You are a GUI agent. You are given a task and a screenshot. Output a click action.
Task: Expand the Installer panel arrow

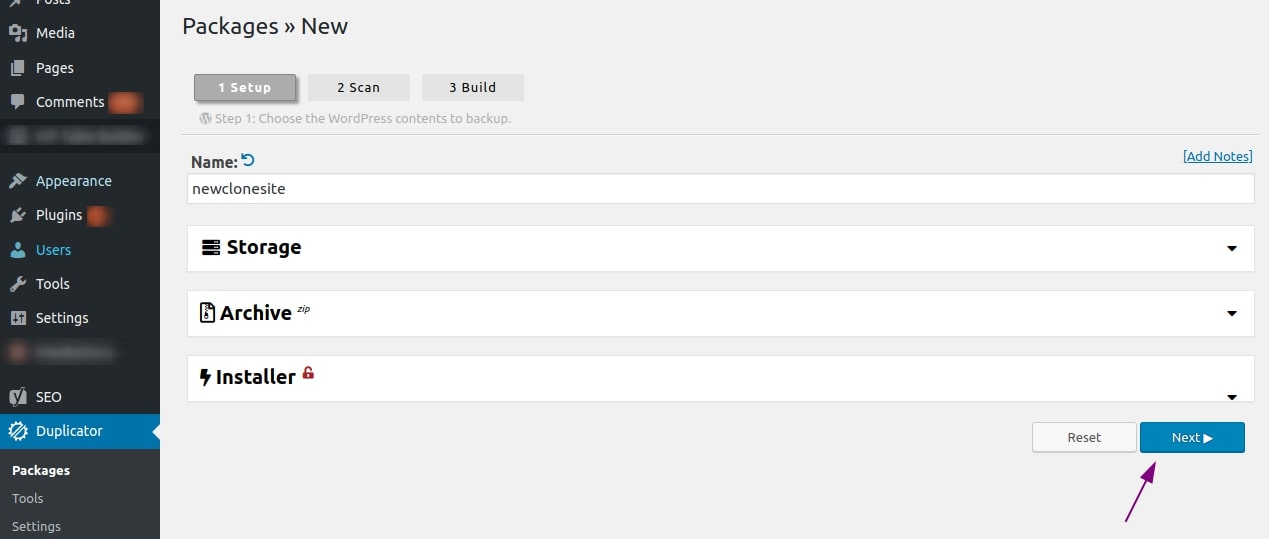(x=1232, y=397)
